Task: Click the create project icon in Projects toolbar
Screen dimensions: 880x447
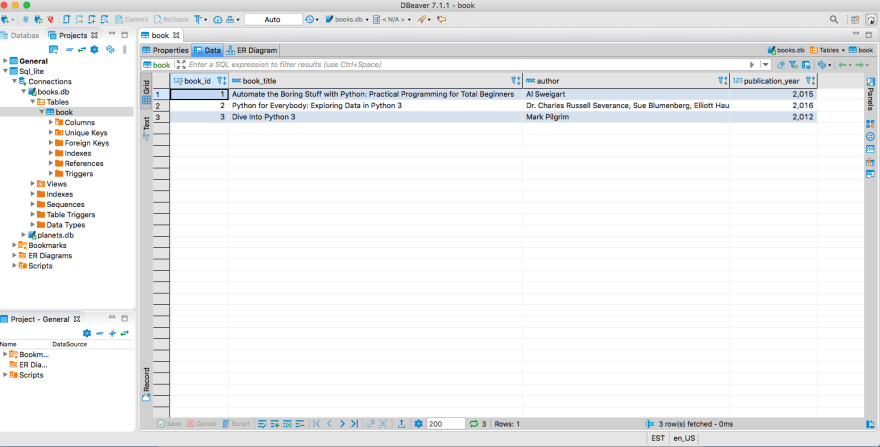Action: [x=53, y=49]
